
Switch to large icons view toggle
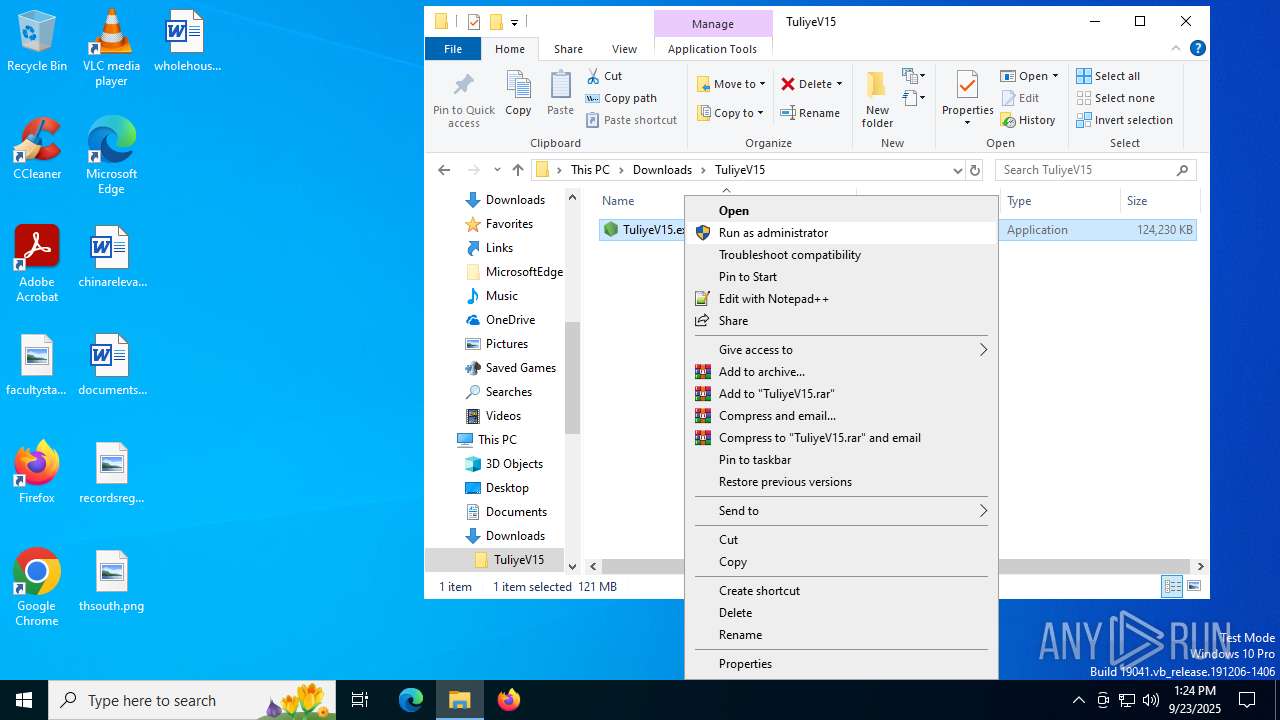[1194, 587]
